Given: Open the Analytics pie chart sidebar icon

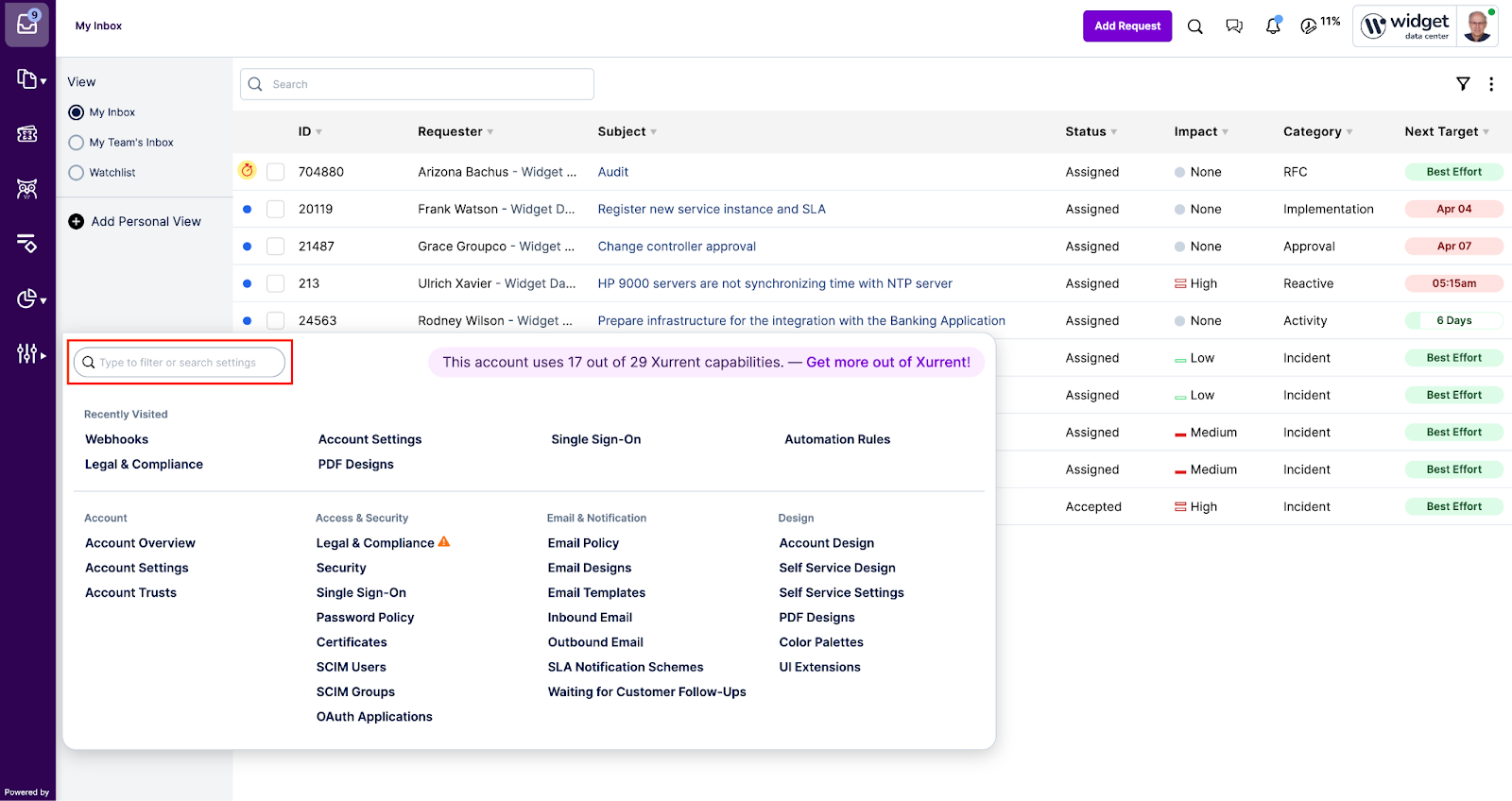Looking at the screenshot, I should tap(30, 298).
